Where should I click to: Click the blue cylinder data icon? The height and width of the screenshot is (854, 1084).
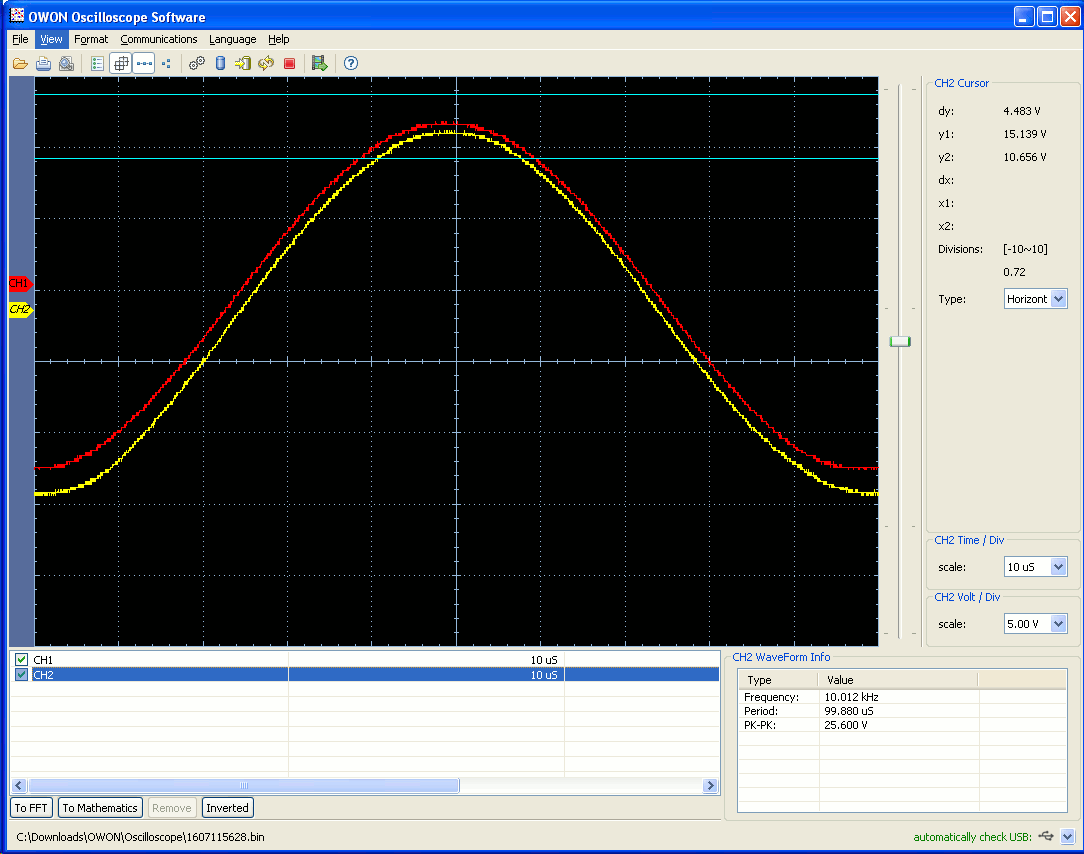(221, 64)
